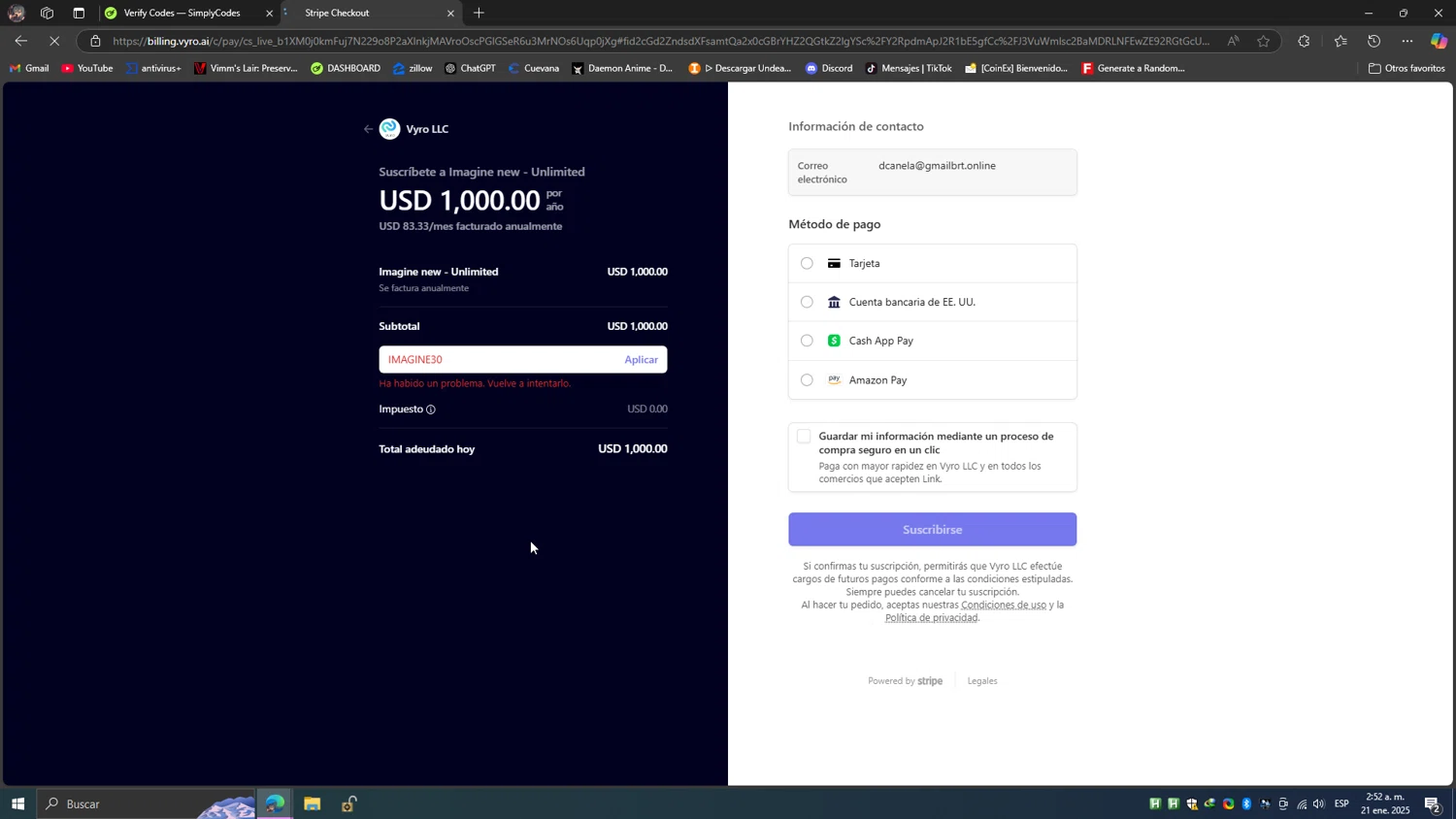Open the Workspaces icon in title bar
This screenshot has width=1456, height=819.
coord(47,13)
